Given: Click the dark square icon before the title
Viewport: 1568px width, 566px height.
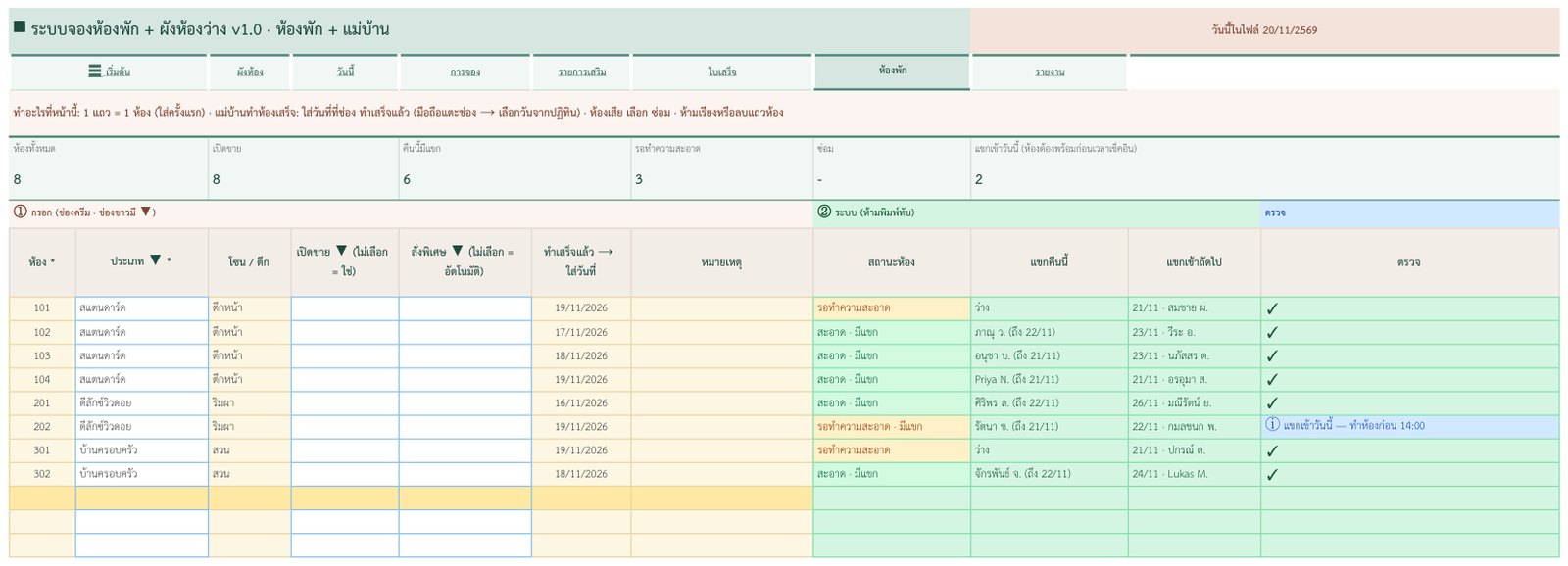Looking at the screenshot, I should [19, 27].
